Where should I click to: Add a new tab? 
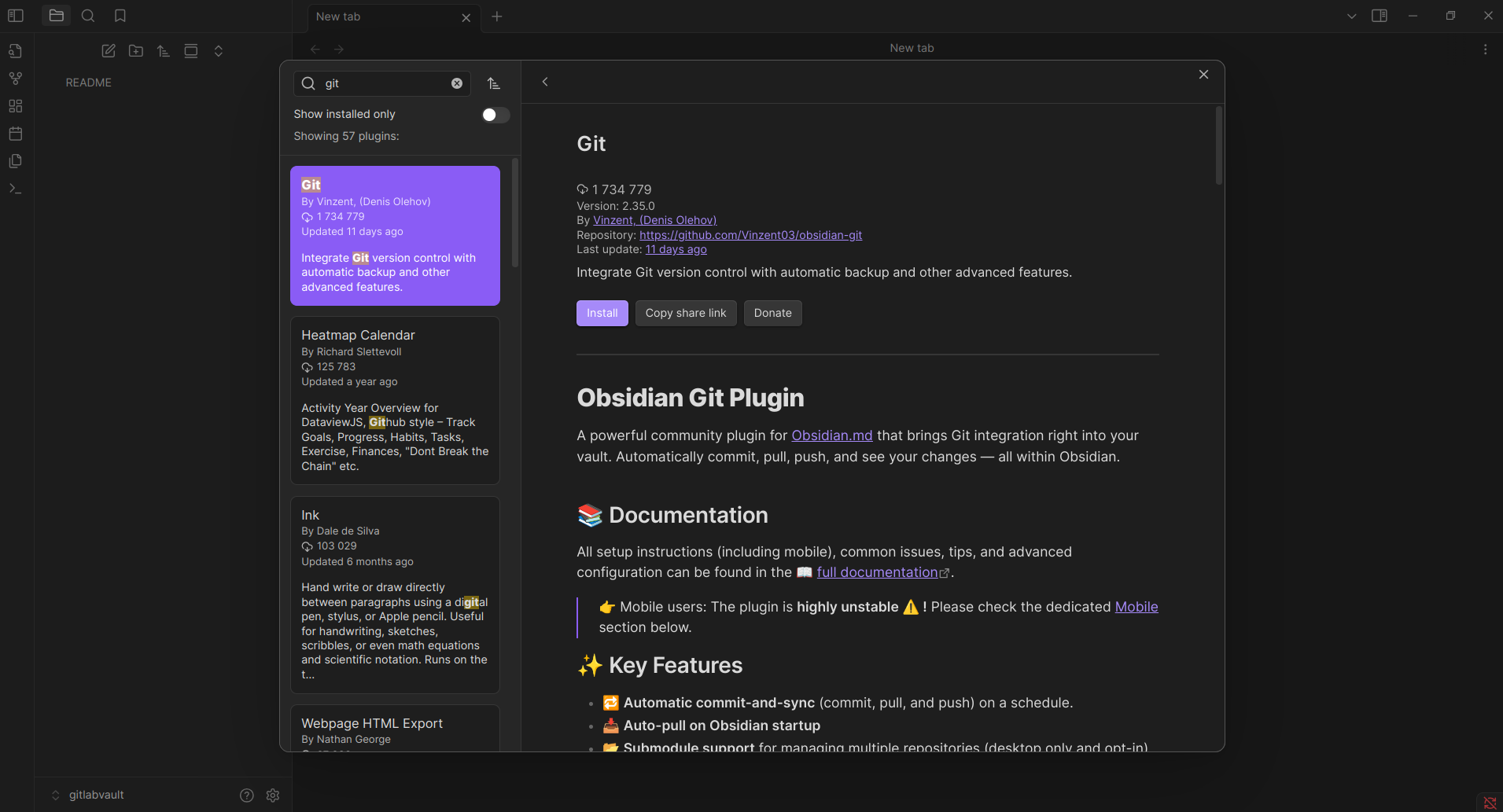point(497,17)
